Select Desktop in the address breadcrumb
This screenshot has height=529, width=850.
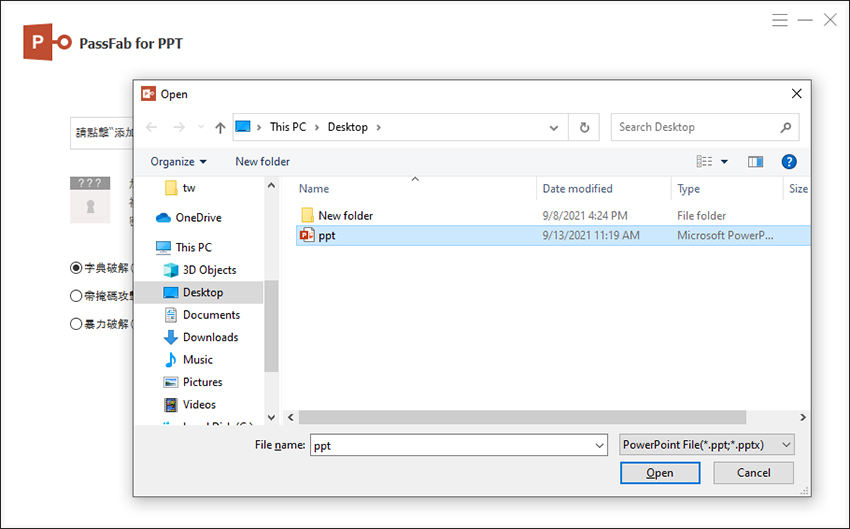tap(347, 127)
